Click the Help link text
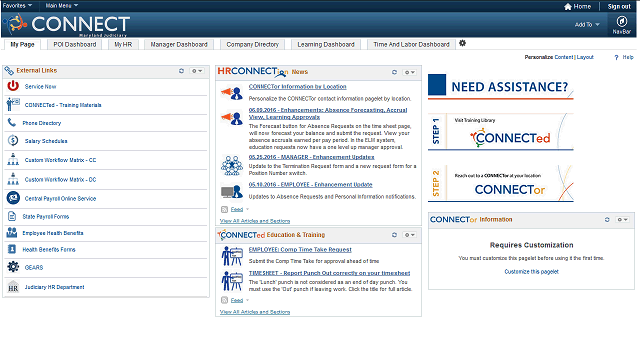 628,57
